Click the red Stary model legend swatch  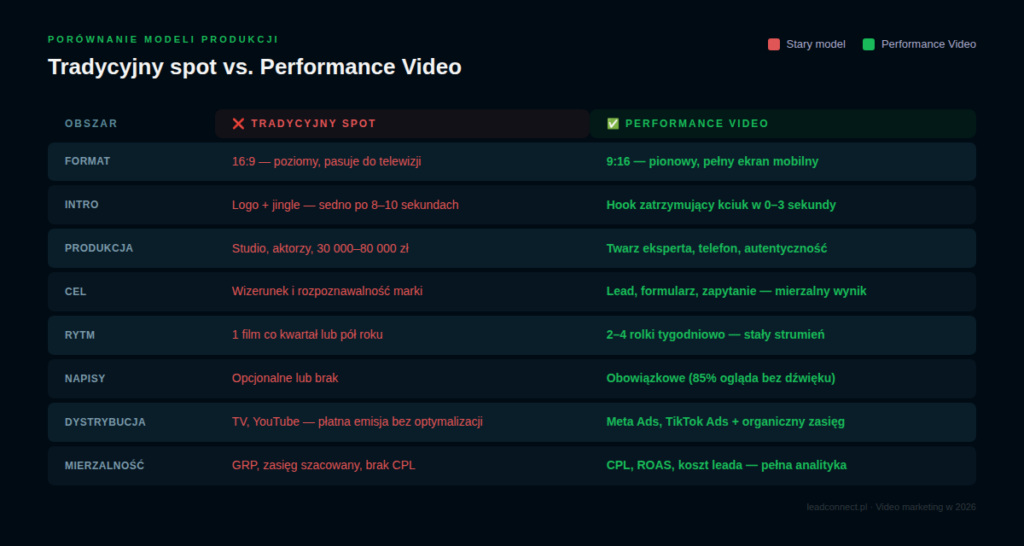773,44
